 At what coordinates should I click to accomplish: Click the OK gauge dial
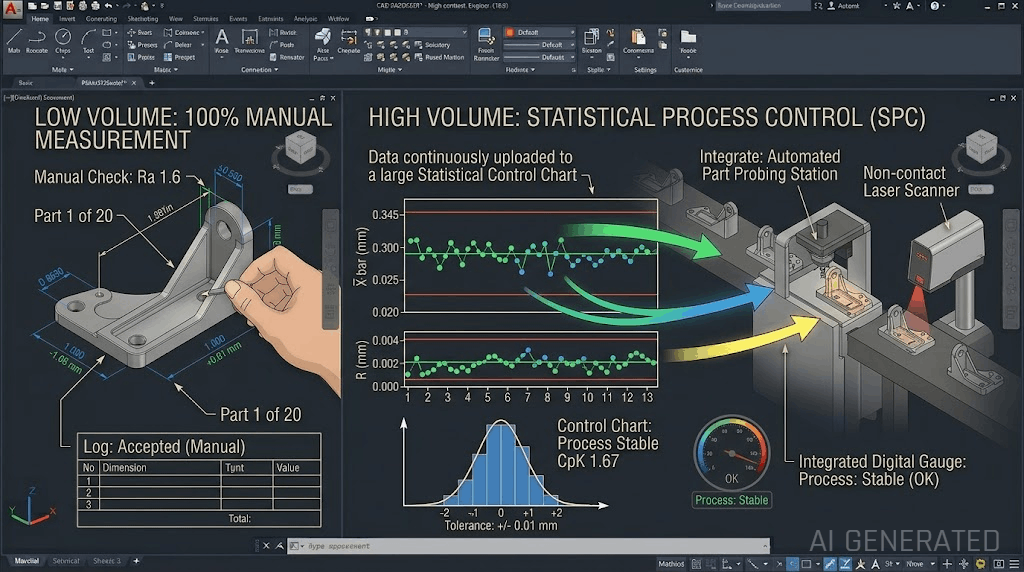point(731,453)
